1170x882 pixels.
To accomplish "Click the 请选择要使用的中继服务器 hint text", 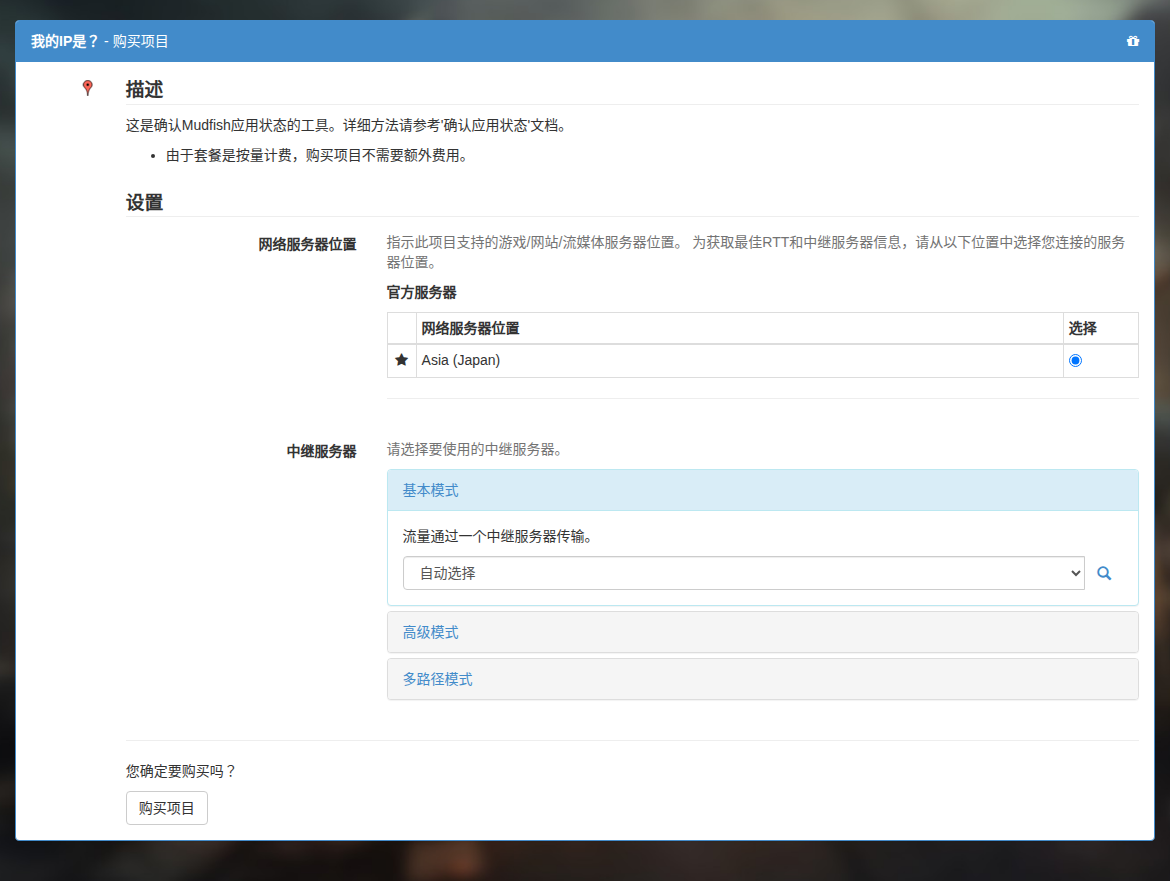I will [475, 449].
